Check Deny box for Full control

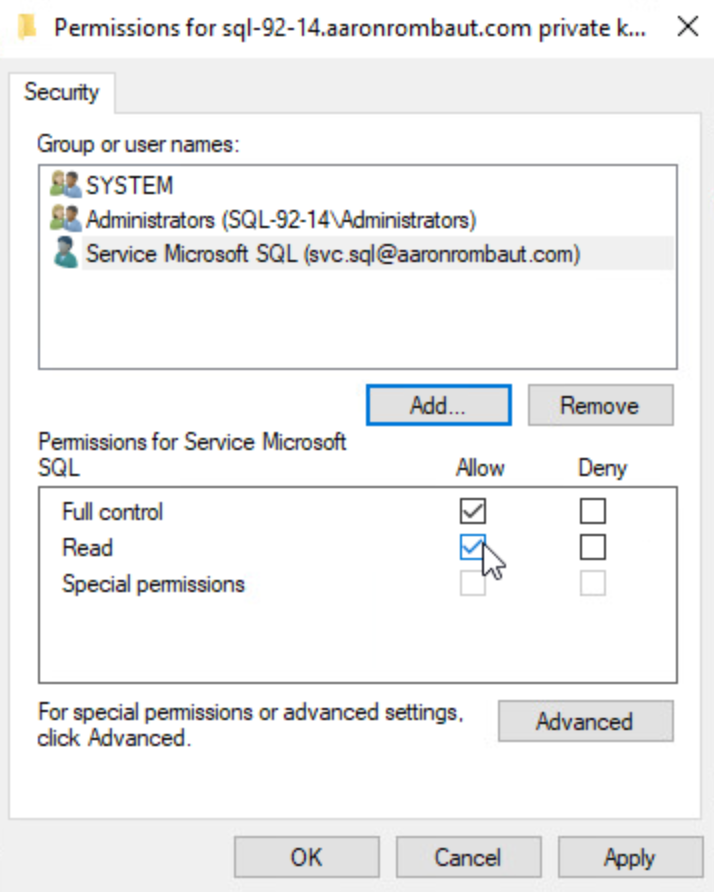tap(593, 512)
